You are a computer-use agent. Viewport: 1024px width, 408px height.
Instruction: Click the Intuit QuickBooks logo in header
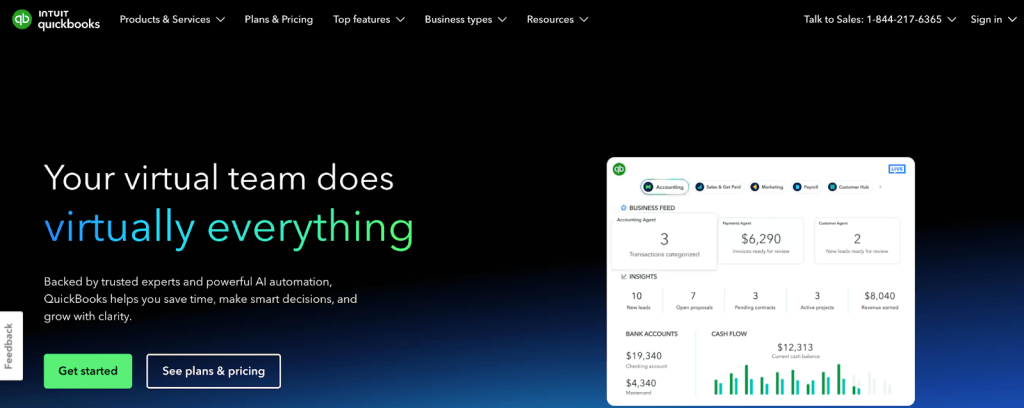tap(56, 19)
